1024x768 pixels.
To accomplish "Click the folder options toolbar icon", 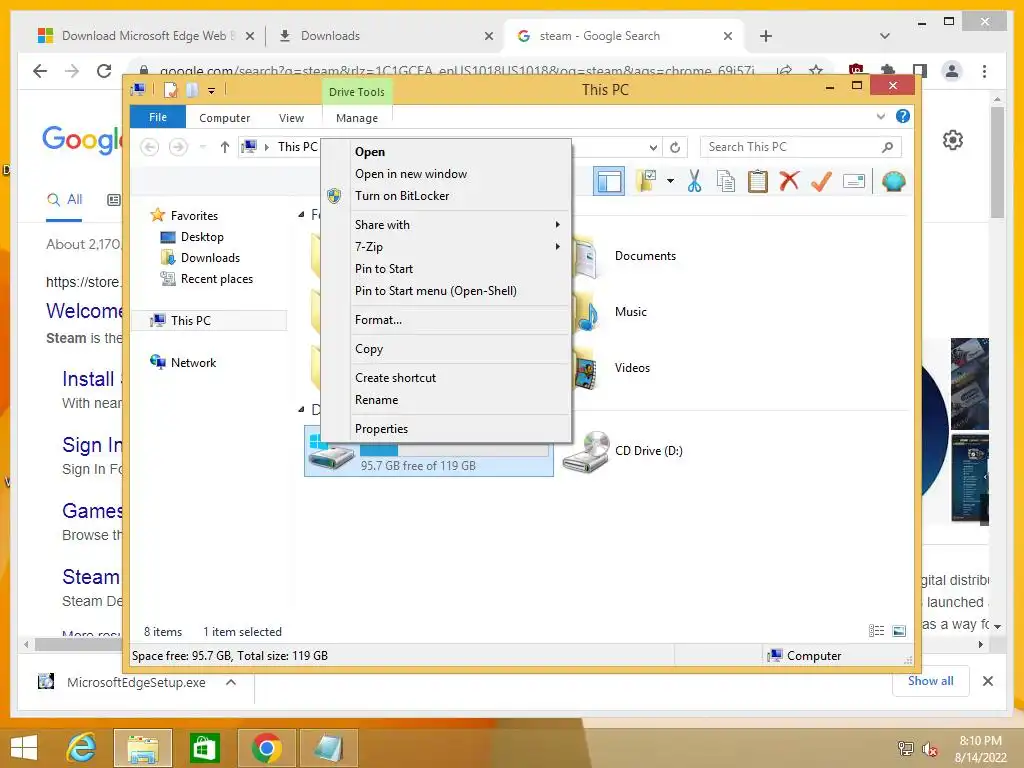I will tap(647, 181).
